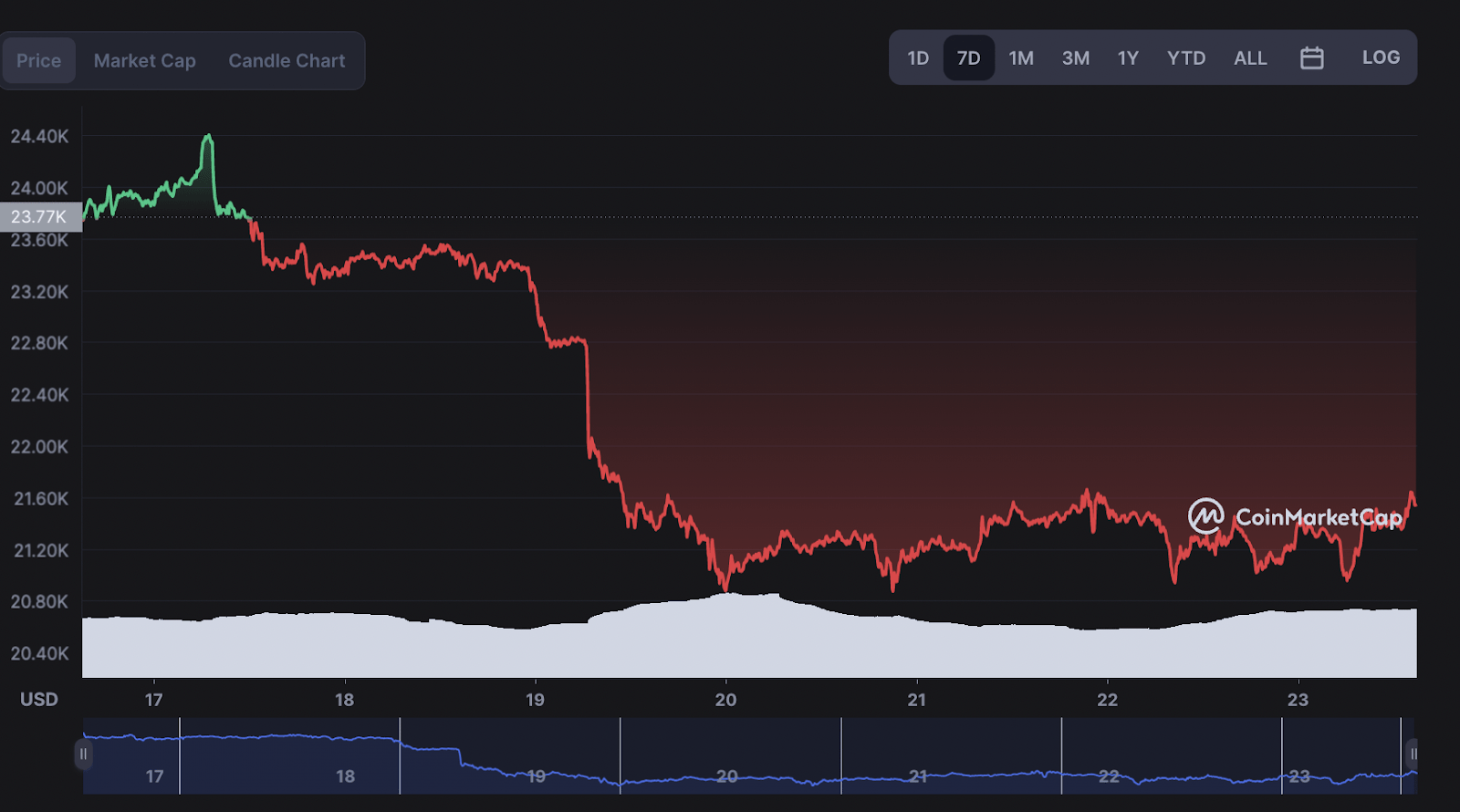Click the price peak near 24.40K

pos(208,137)
